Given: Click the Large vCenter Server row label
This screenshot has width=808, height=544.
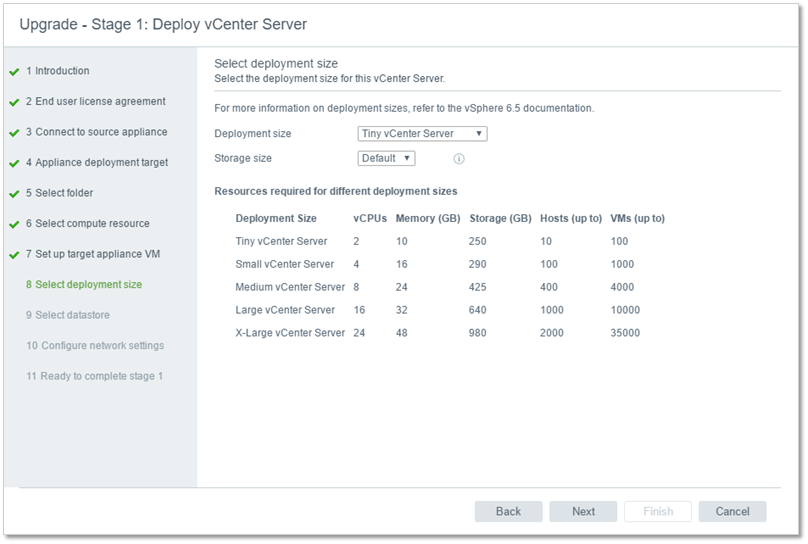Looking at the screenshot, I should [x=285, y=310].
